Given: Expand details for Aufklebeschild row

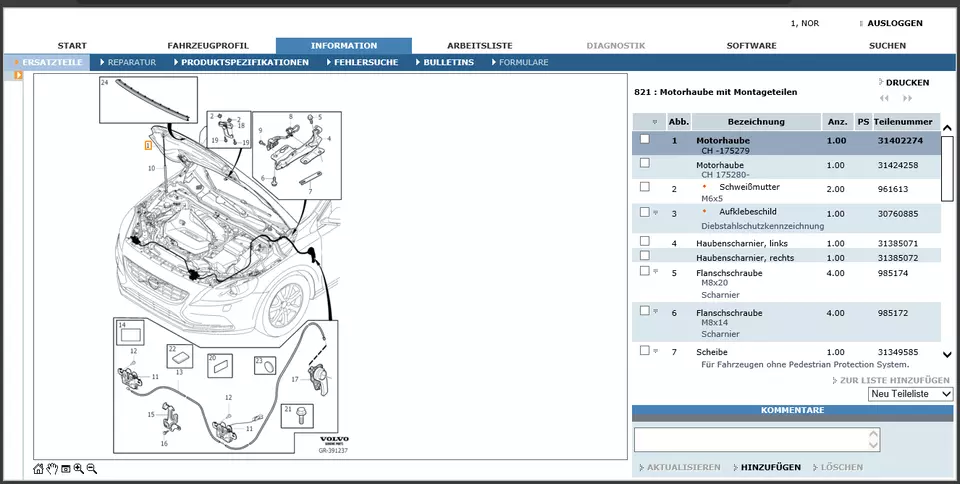Looking at the screenshot, I should [656, 212].
